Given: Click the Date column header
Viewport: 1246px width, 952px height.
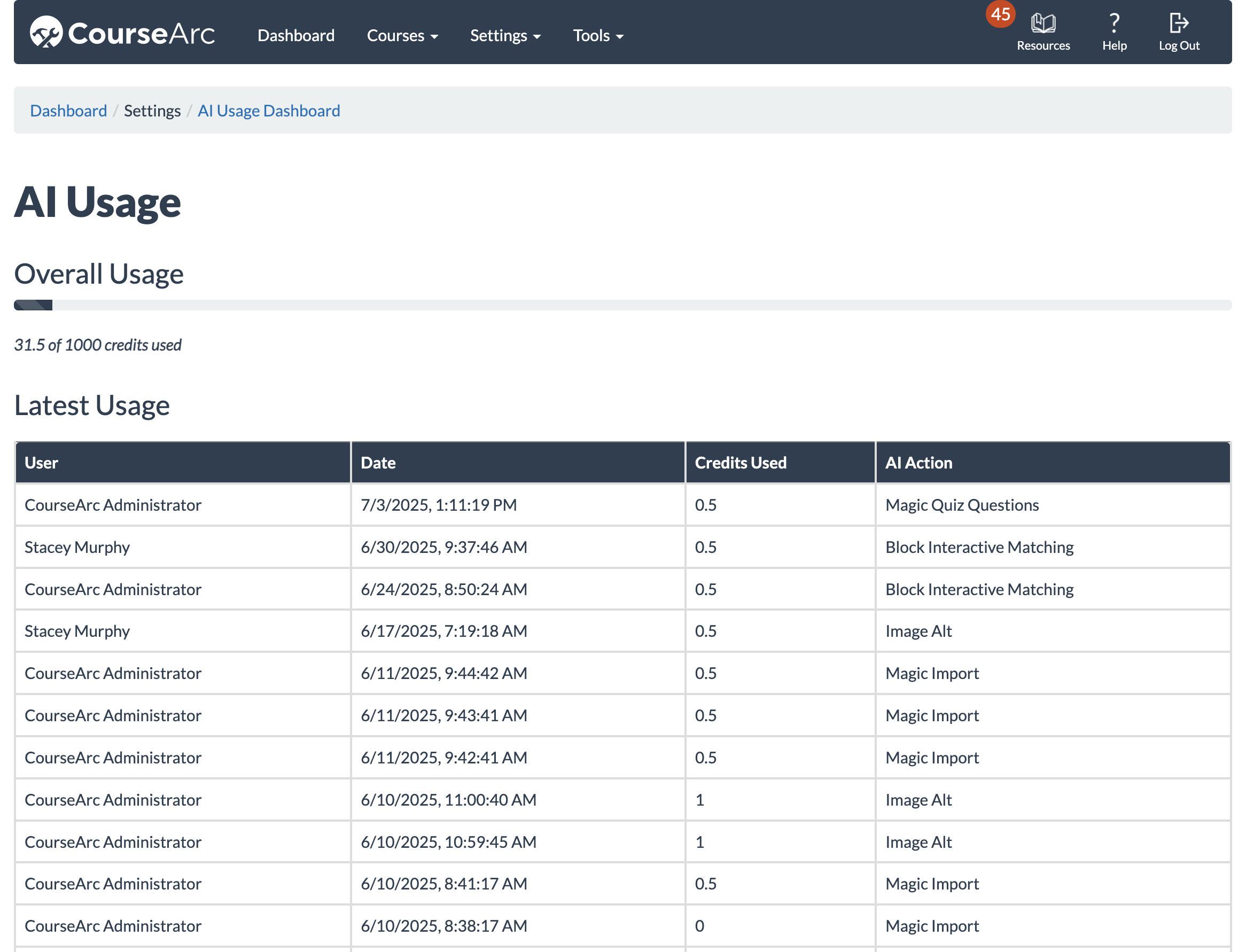Looking at the screenshot, I should (518, 463).
